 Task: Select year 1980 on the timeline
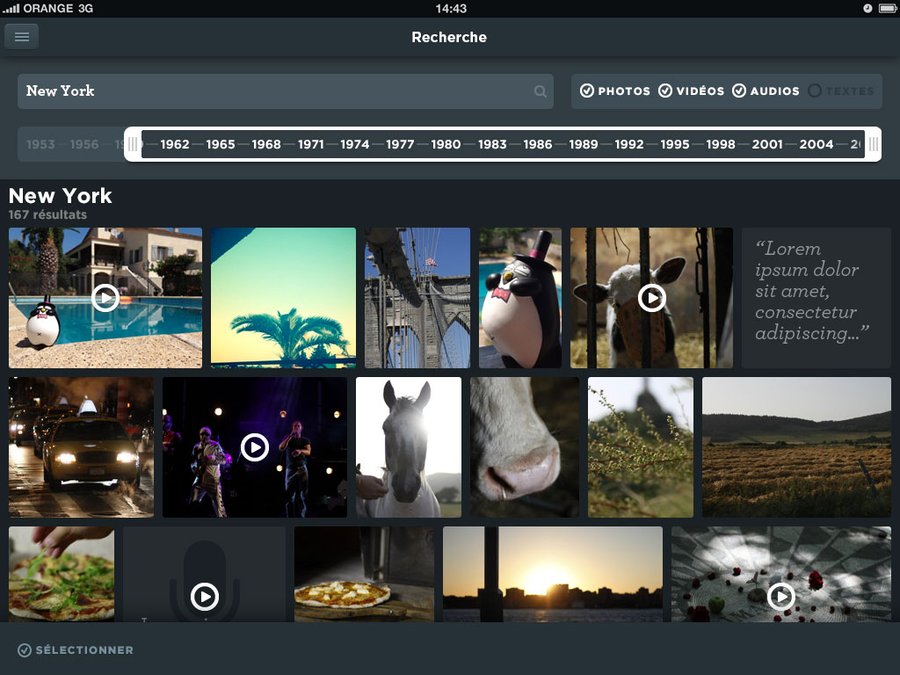coord(445,144)
